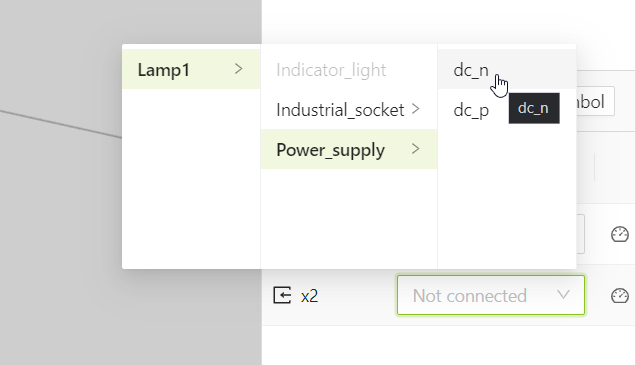
Task: Select Lamp1 in the cascading menu
Action: pyautogui.click(x=191, y=69)
